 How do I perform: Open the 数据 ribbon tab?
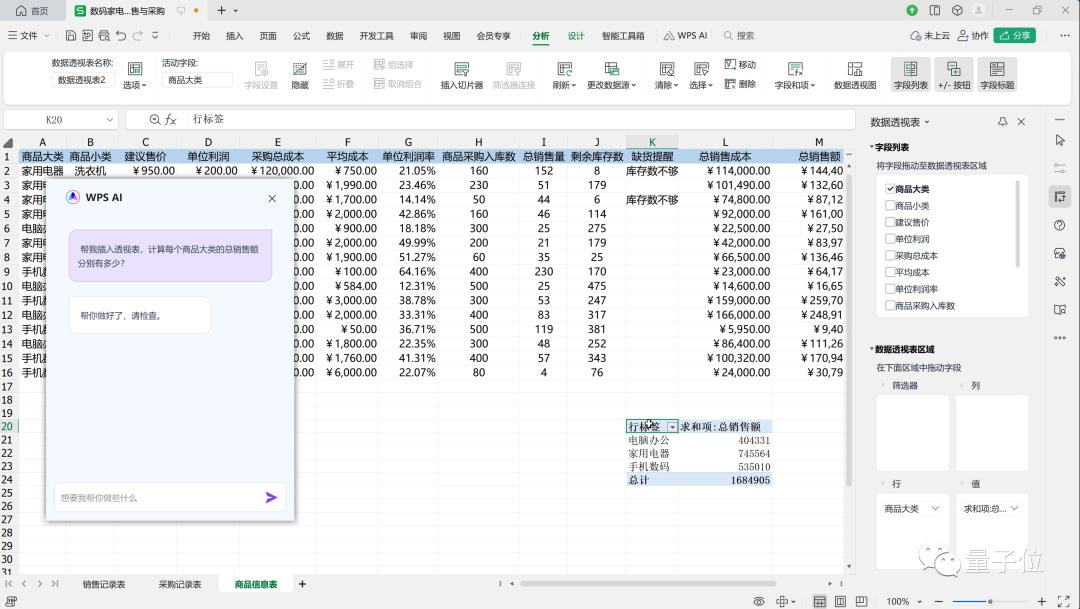coord(334,36)
